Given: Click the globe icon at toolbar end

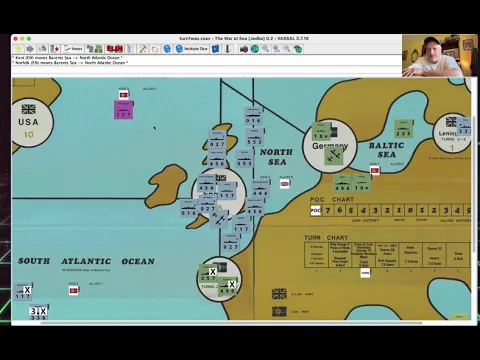Looking at the screenshot, I should [x=298, y=49].
